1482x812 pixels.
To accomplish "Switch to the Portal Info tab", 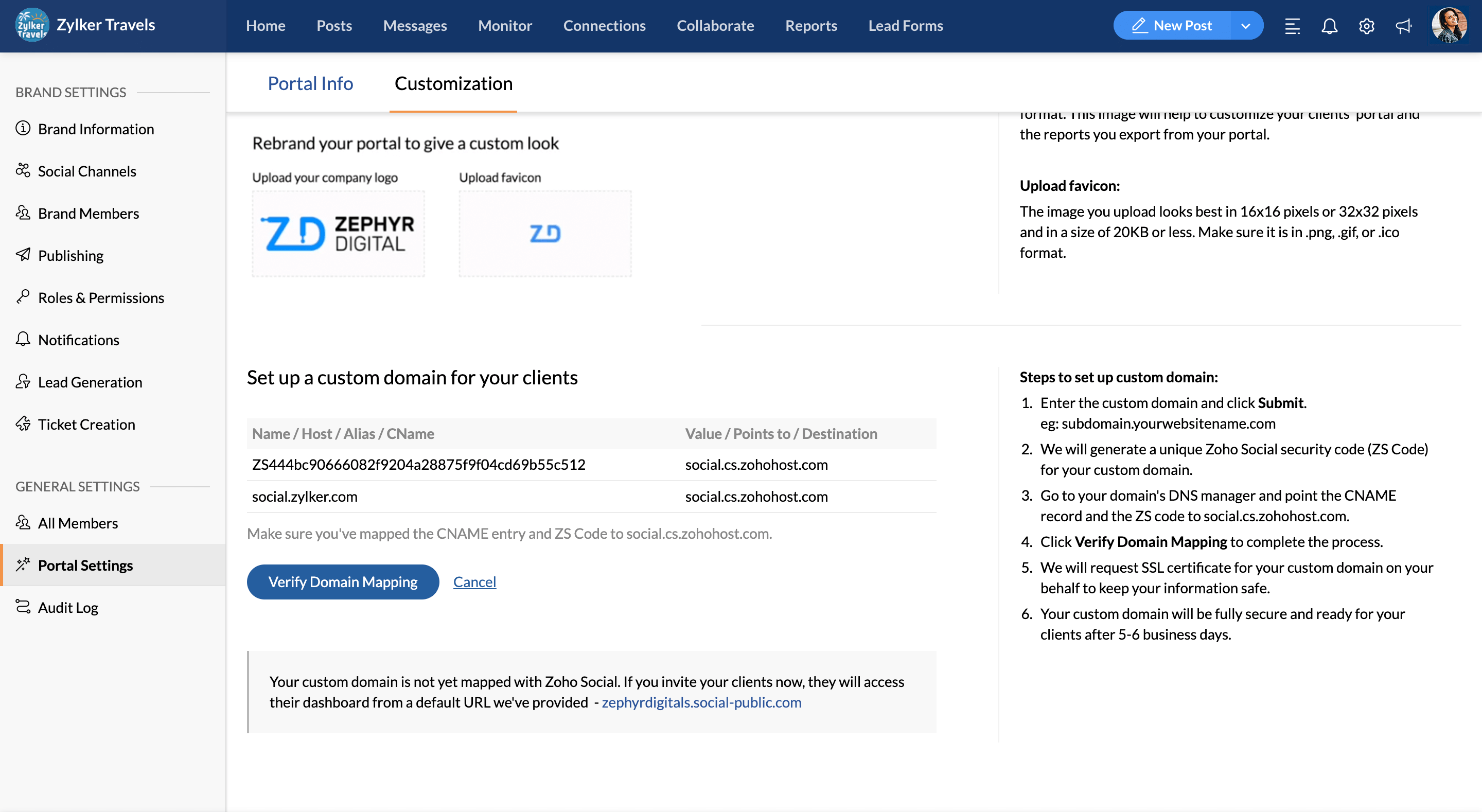I will pos(310,83).
